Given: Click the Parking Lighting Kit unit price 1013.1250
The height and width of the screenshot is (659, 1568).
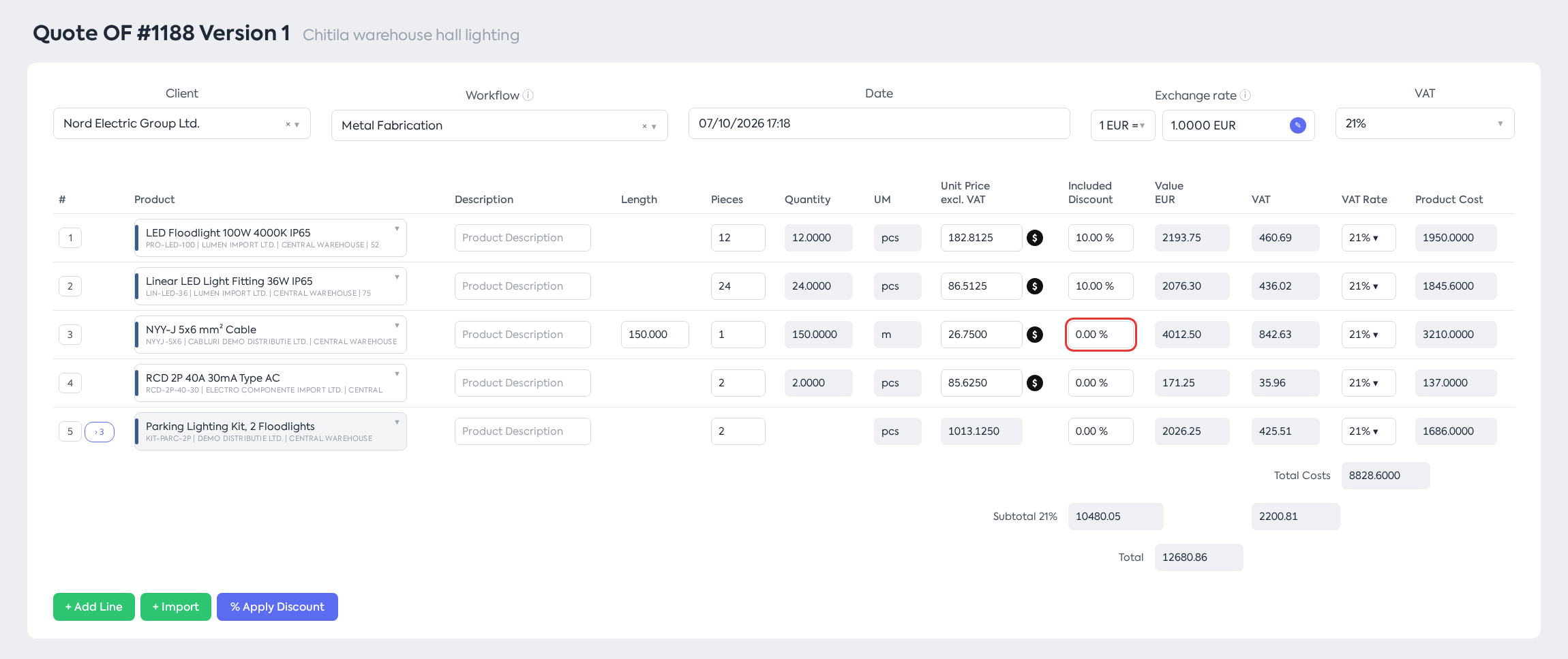Looking at the screenshot, I should pyautogui.click(x=982, y=431).
